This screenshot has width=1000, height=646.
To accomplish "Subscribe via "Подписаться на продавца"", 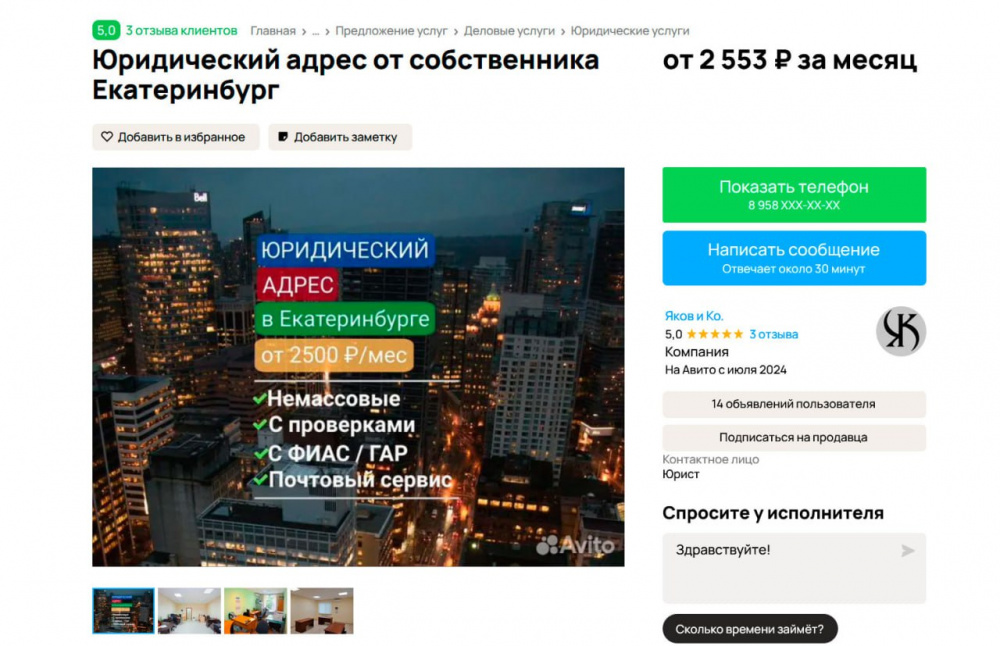I will 794,437.
